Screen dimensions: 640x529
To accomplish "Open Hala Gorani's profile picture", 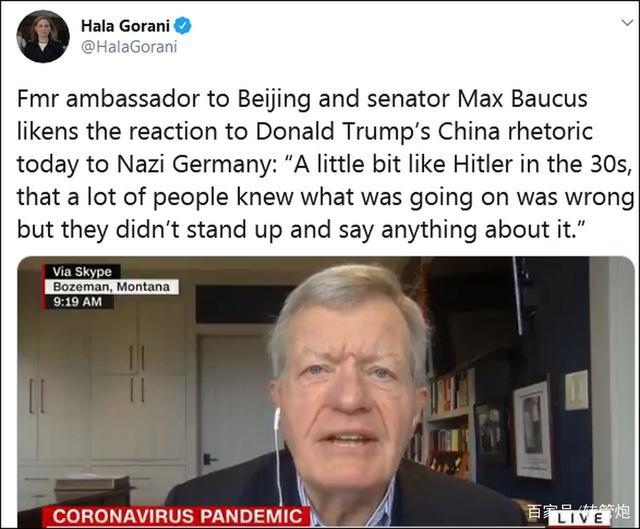I will pyautogui.click(x=43, y=36).
